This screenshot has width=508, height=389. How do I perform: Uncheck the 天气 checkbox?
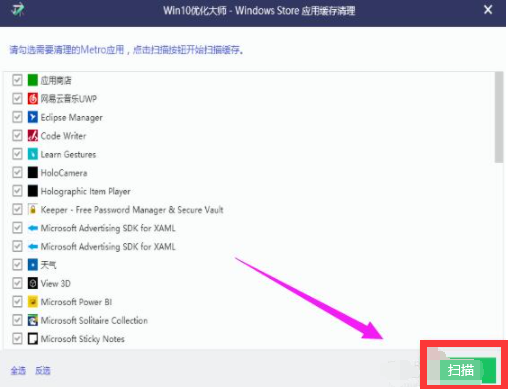[17, 265]
